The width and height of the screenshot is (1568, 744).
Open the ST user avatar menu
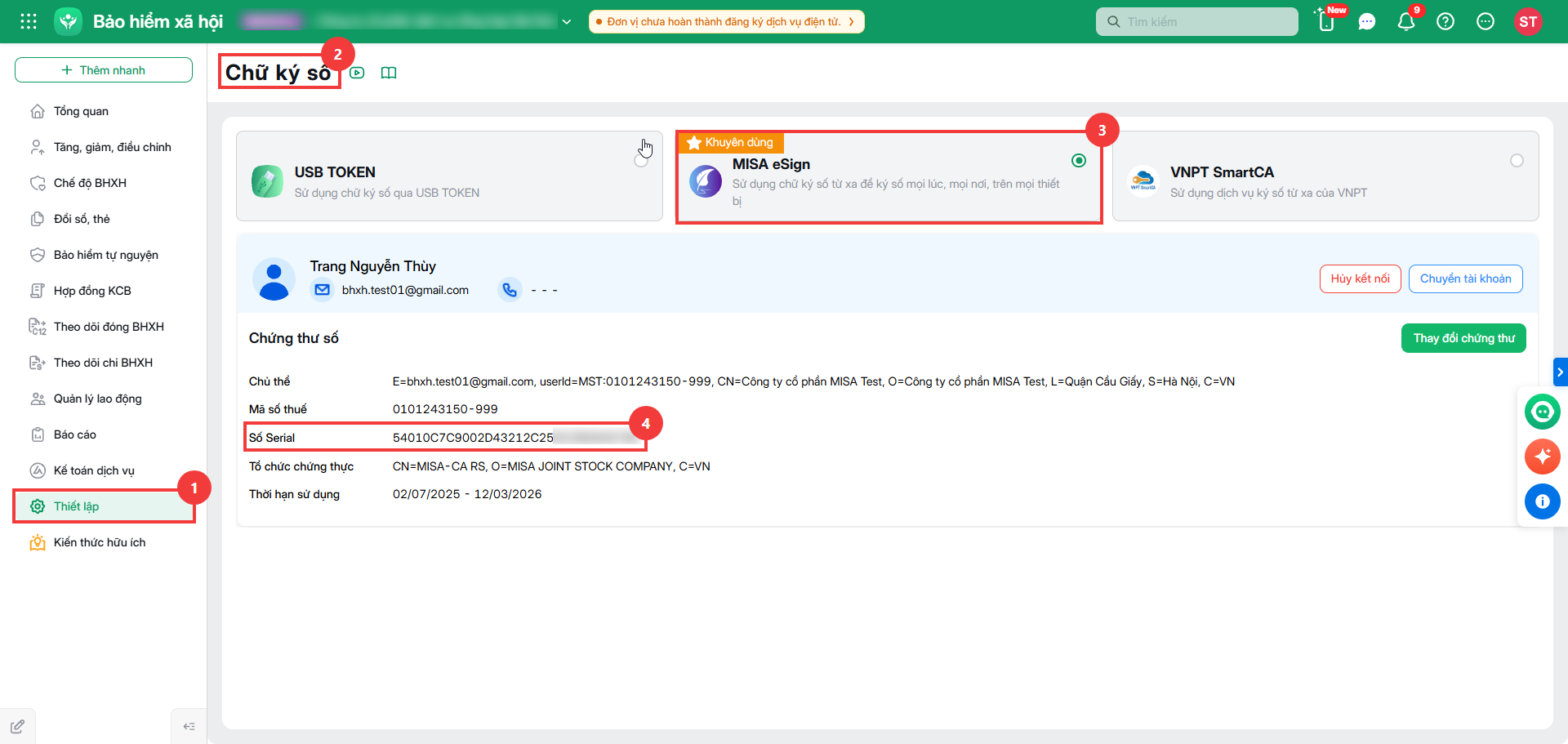point(1528,22)
